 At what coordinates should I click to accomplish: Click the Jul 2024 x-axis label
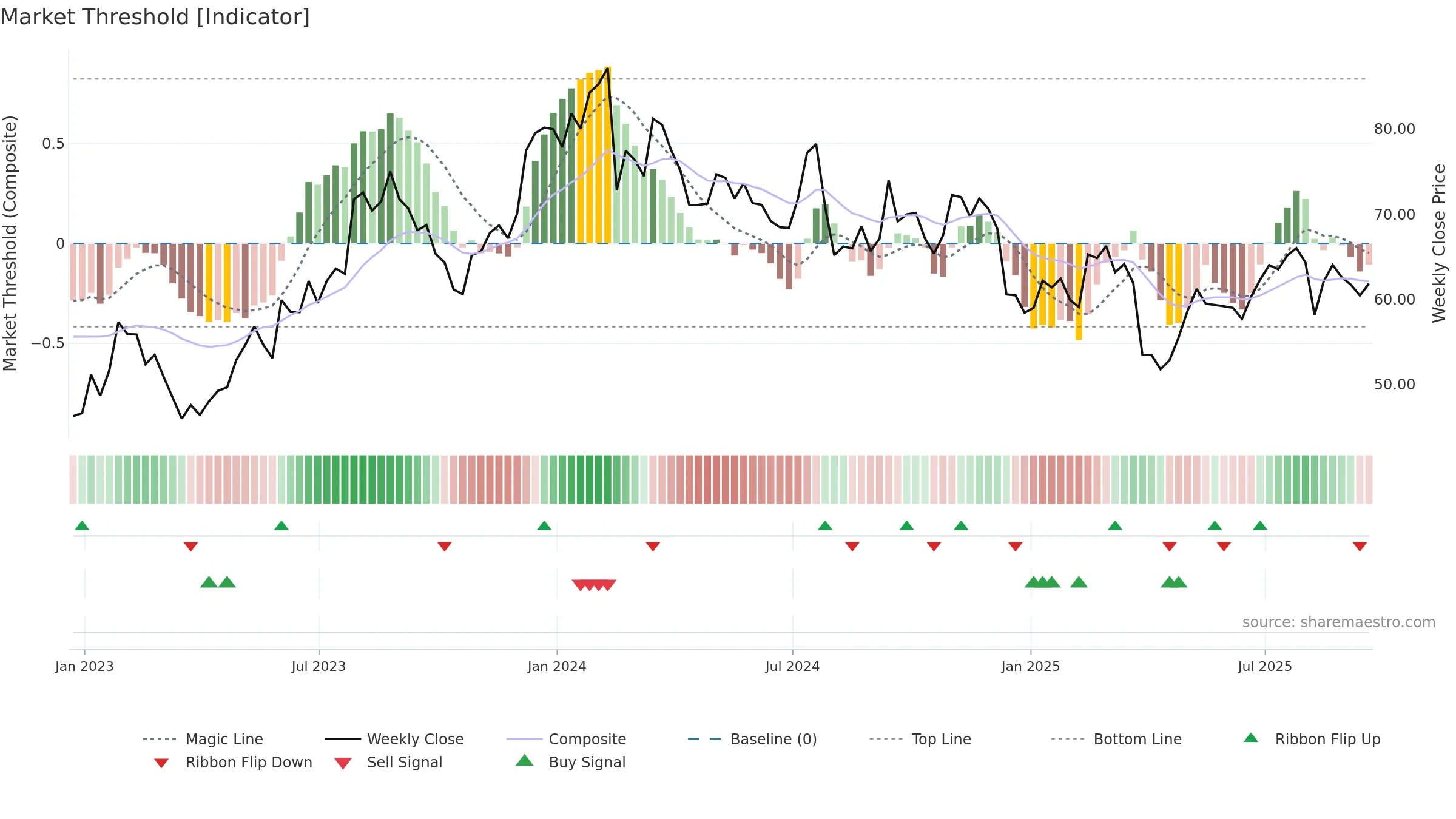coord(792,666)
